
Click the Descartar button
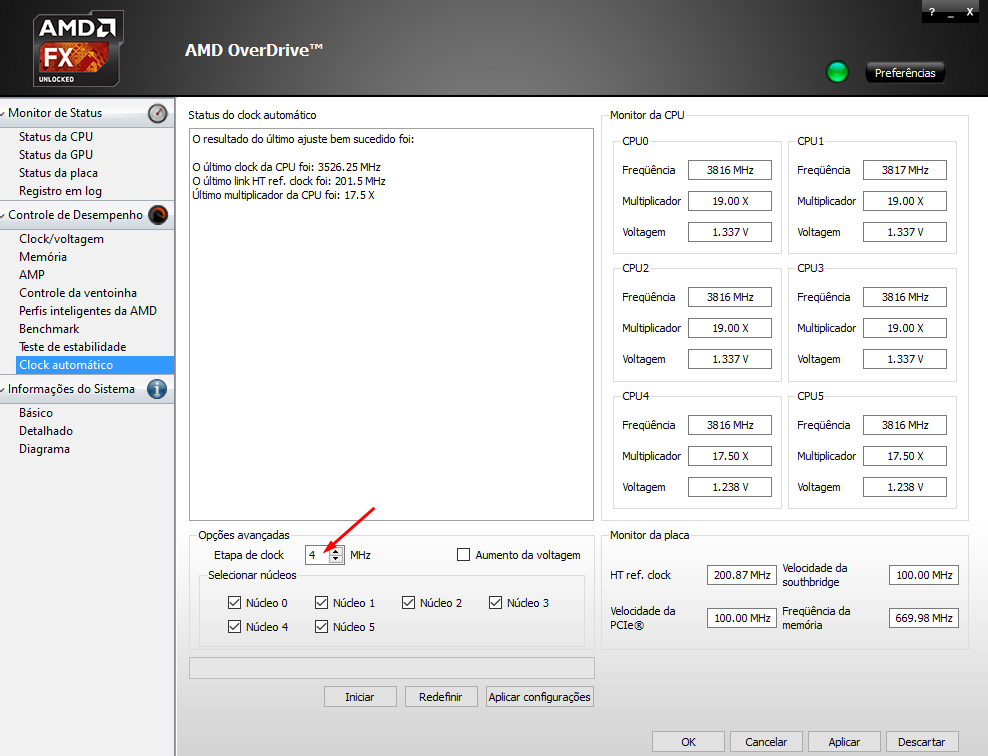click(922, 742)
